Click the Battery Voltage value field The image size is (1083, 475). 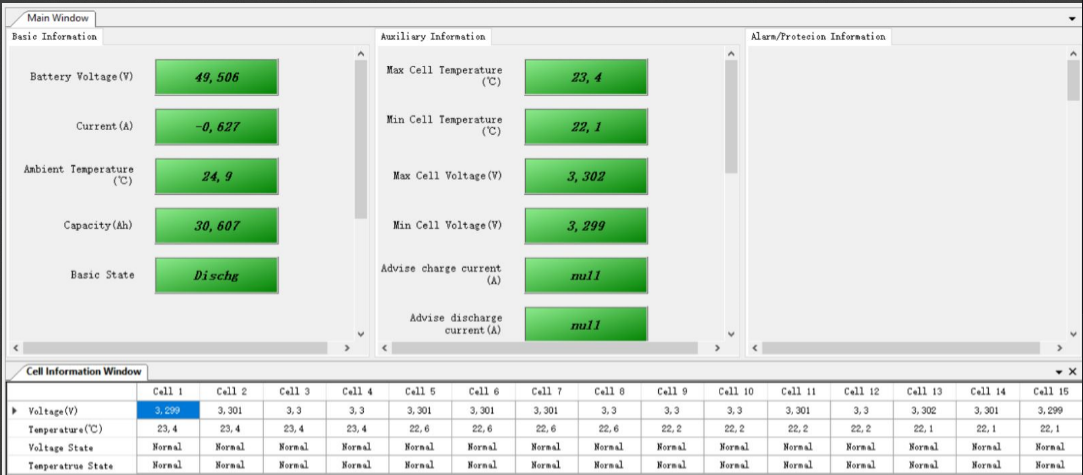click(x=216, y=77)
